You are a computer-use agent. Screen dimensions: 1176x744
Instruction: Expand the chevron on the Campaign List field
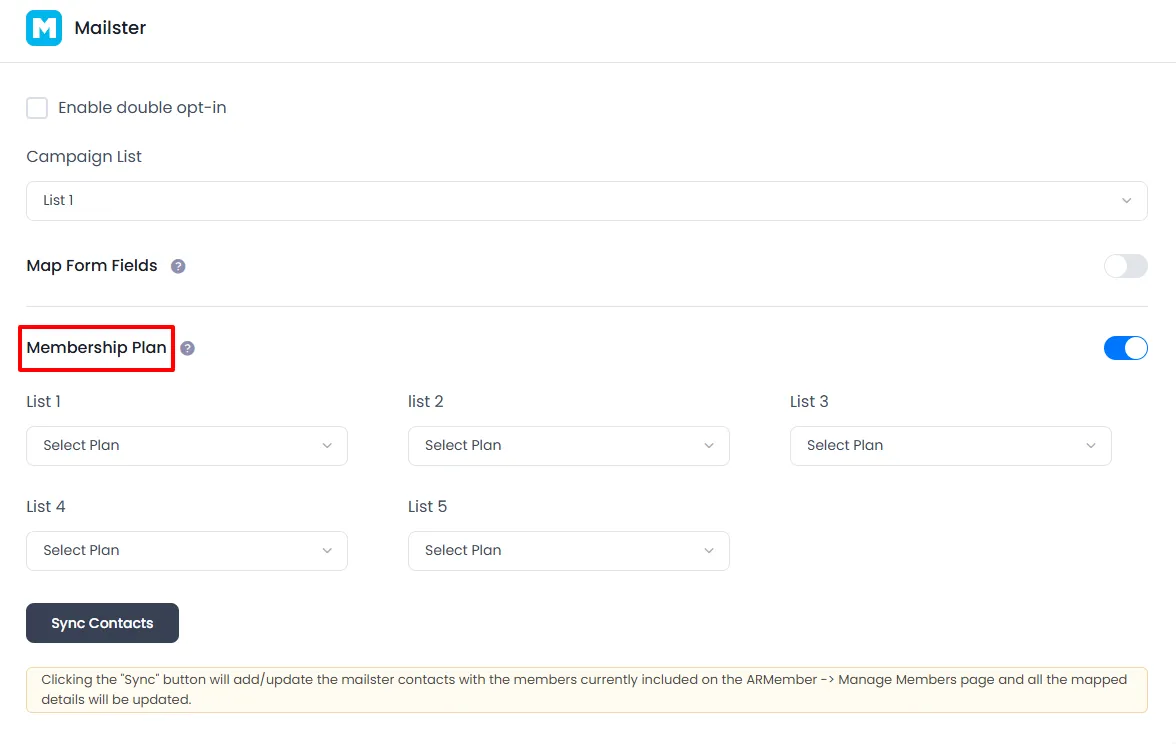[1126, 200]
